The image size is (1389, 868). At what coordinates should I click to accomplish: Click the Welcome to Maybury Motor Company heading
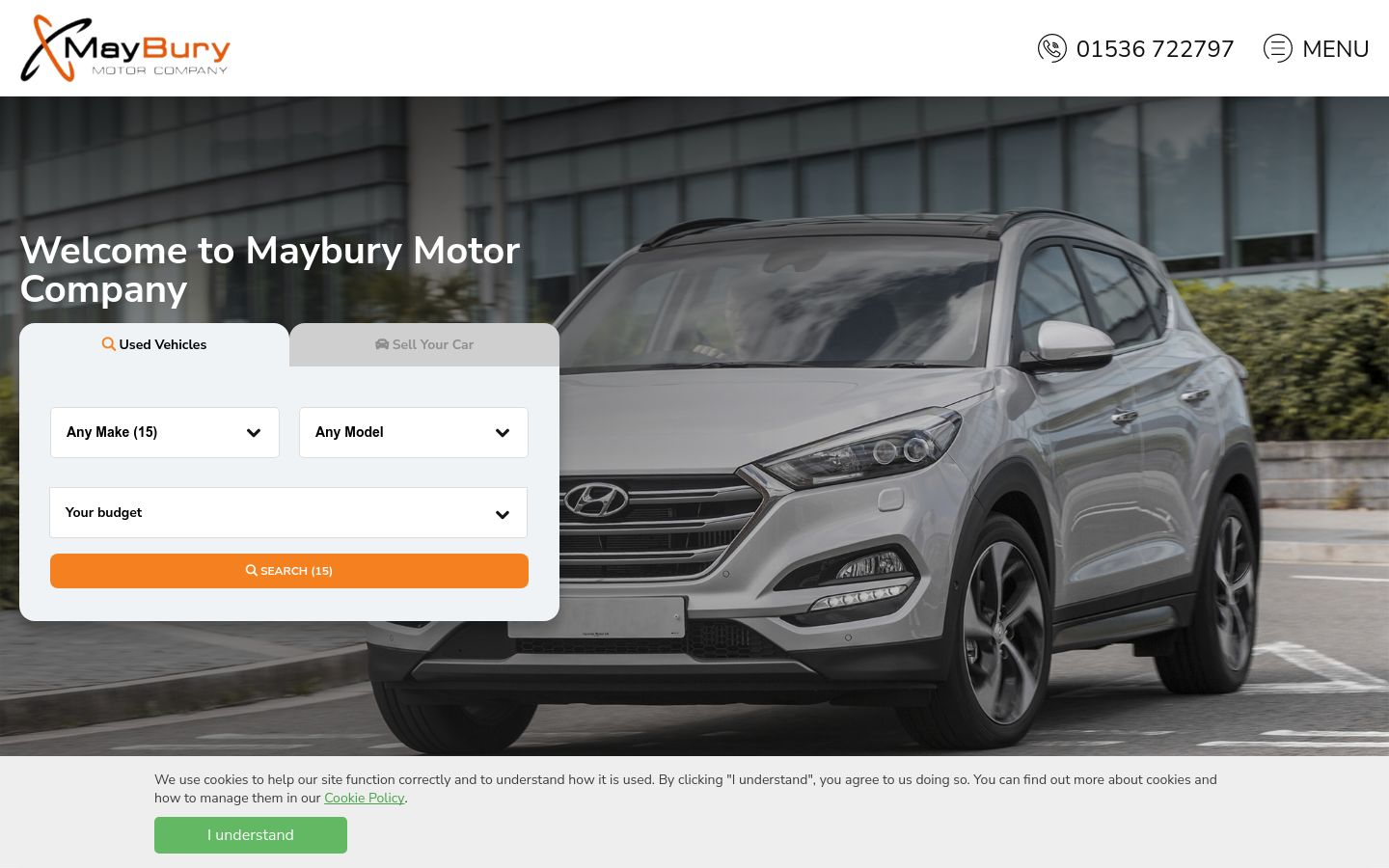click(270, 269)
